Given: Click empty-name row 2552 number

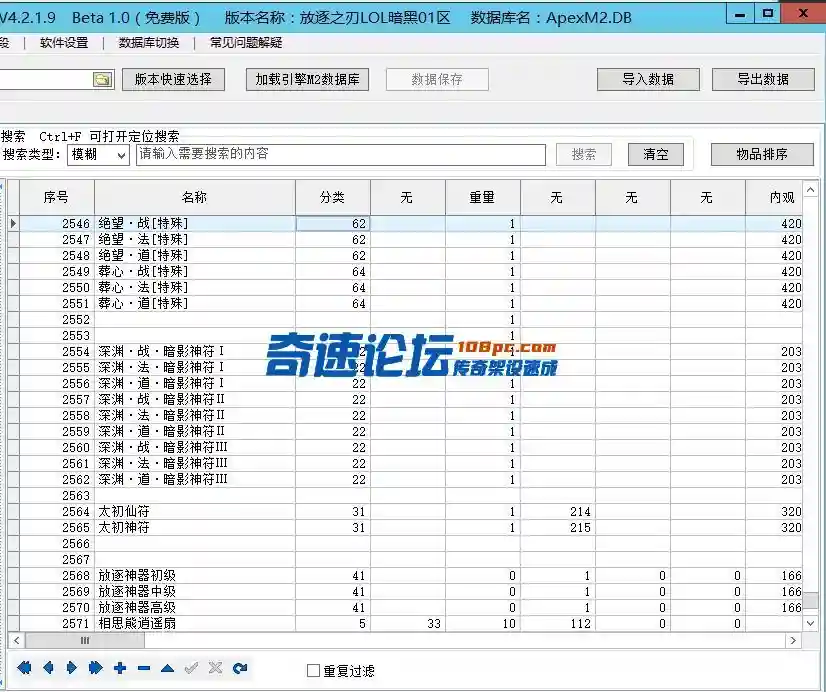Looking at the screenshot, I should (x=57, y=320).
